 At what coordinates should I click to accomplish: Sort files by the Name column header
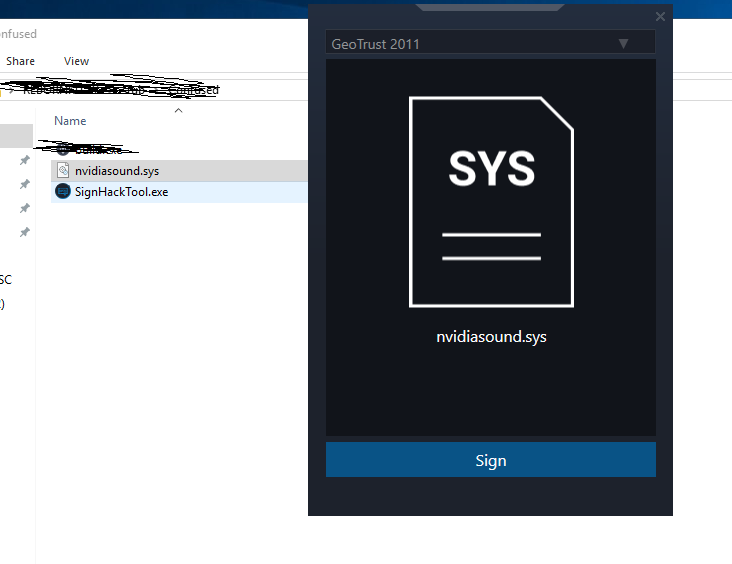pos(70,121)
